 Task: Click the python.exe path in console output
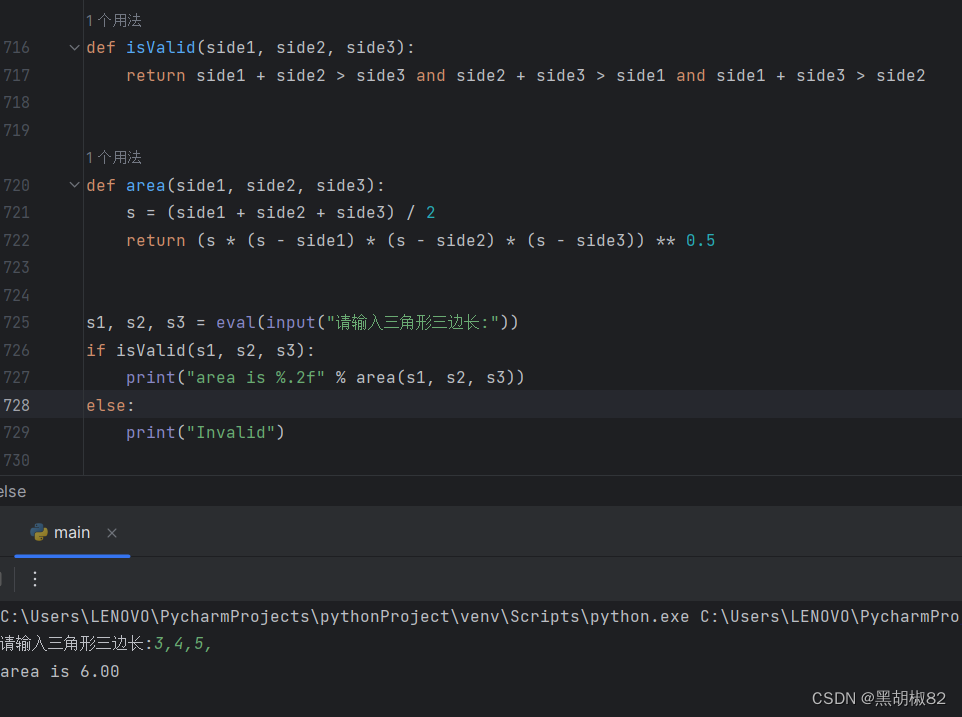click(300, 616)
